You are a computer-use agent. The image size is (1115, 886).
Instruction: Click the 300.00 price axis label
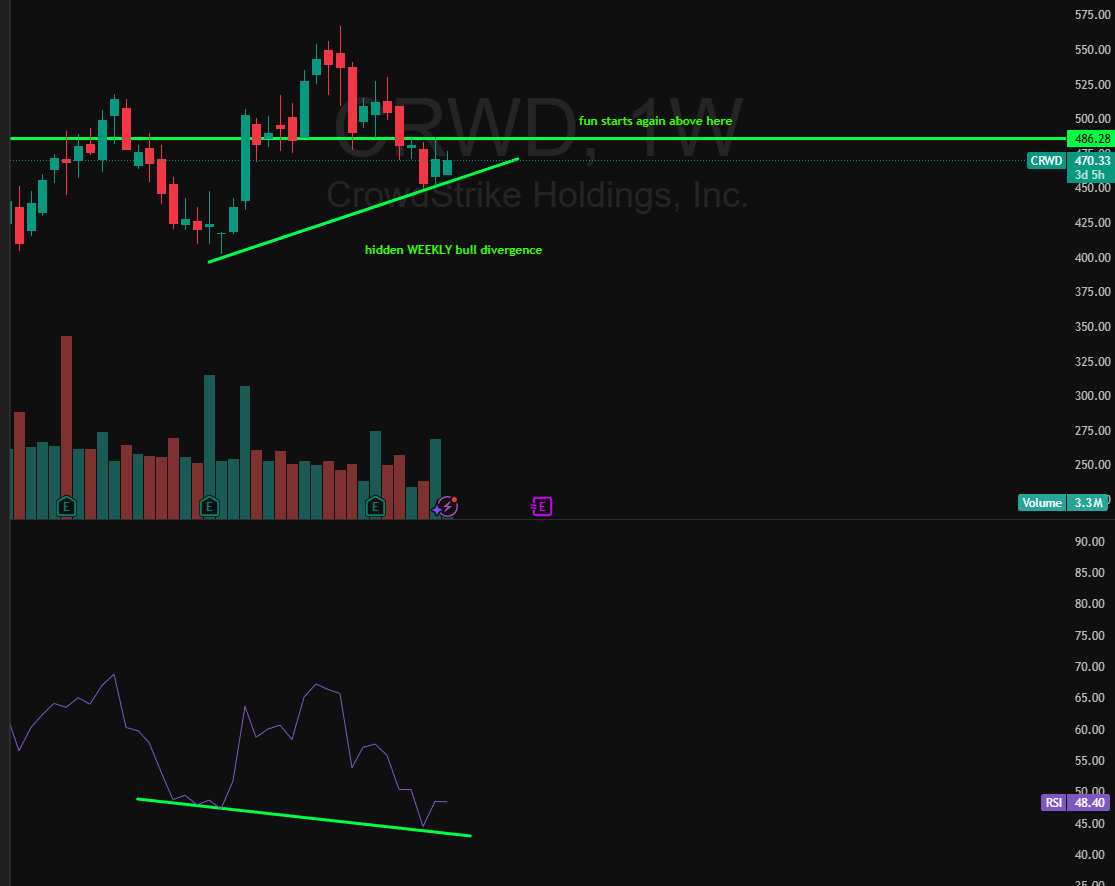point(1092,395)
